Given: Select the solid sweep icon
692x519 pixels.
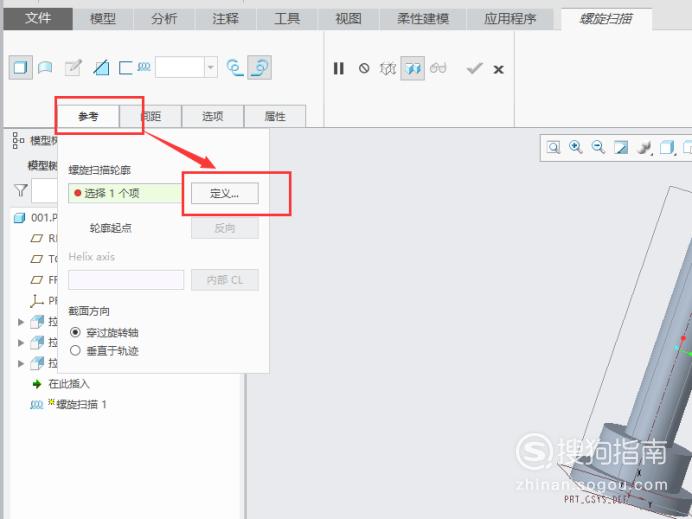Looking at the screenshot, I should (21, 68).
